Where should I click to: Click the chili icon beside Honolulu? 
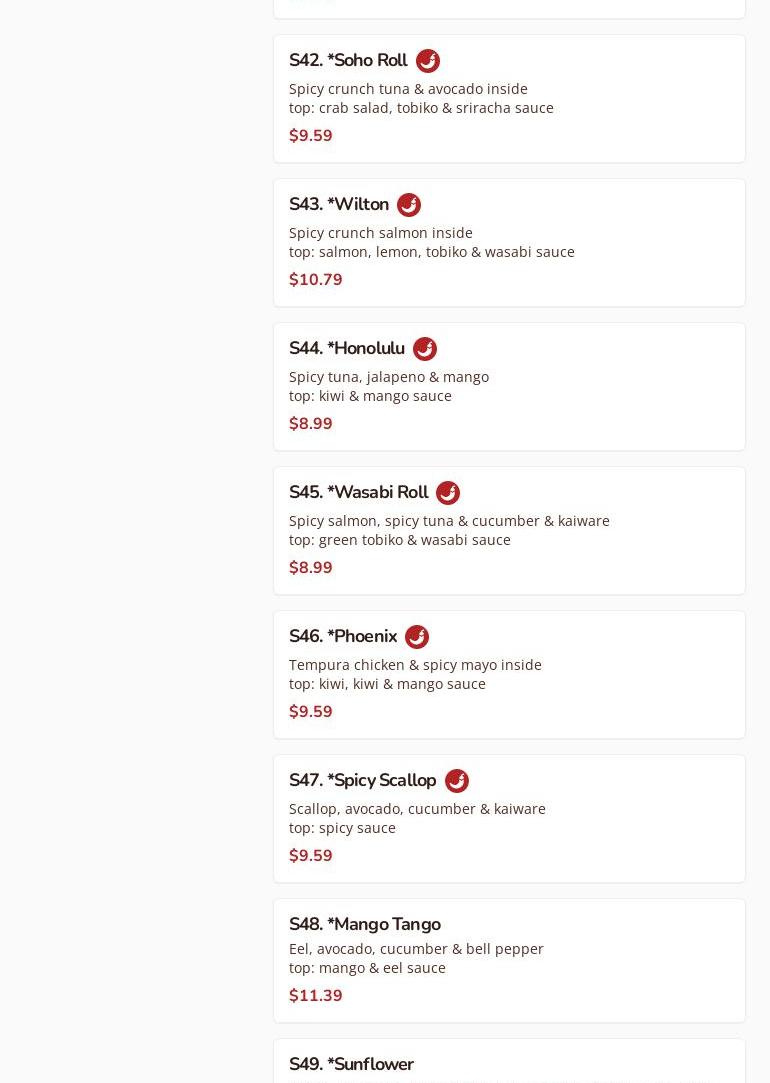coord(424,349)
